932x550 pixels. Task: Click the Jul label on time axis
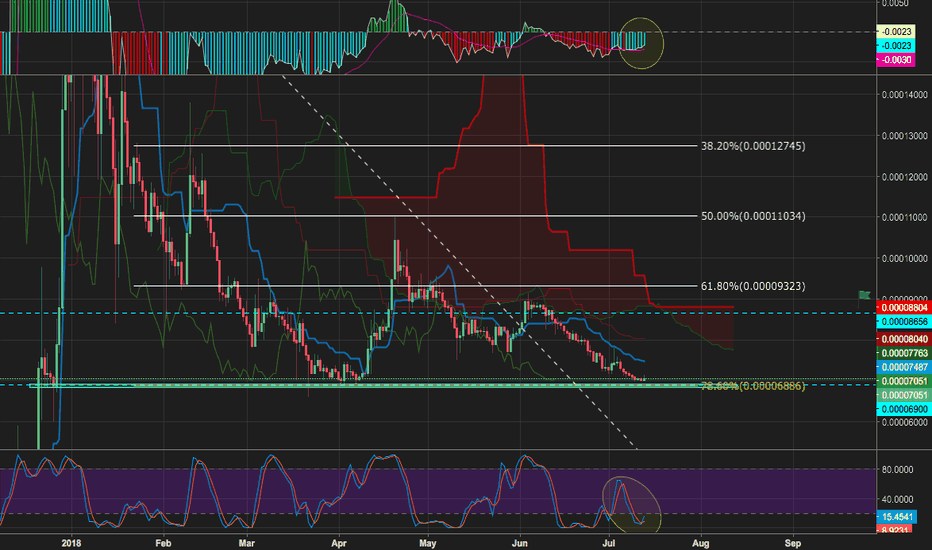click(x=609, y=543)
